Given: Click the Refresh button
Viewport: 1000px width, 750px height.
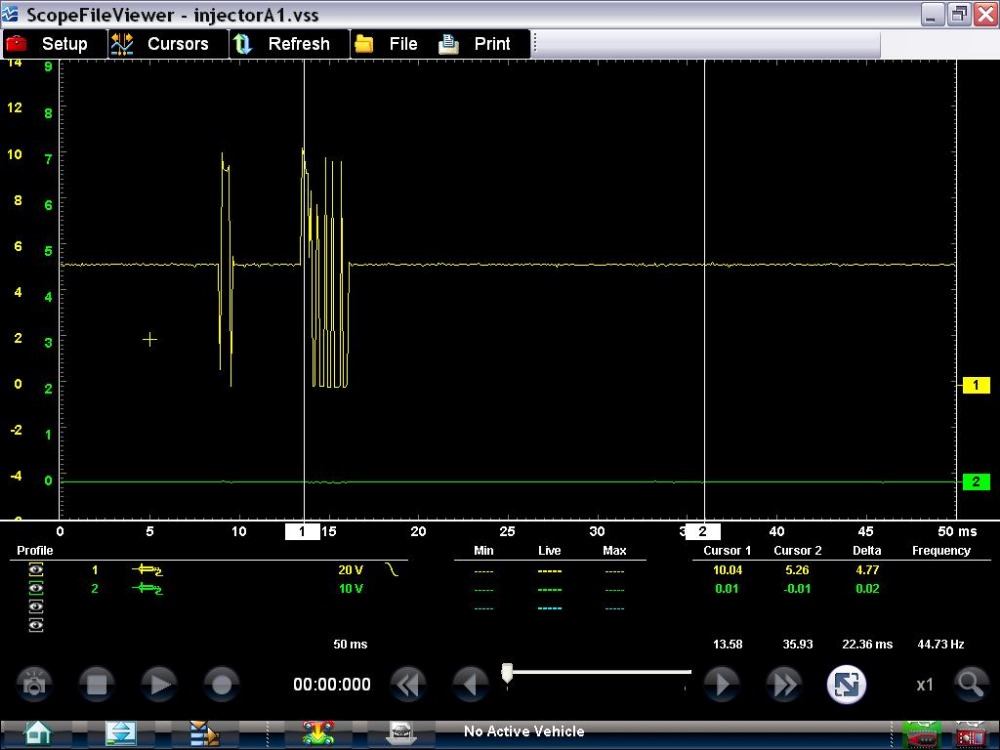Looking at the screenshot, I should coord(283,44).
